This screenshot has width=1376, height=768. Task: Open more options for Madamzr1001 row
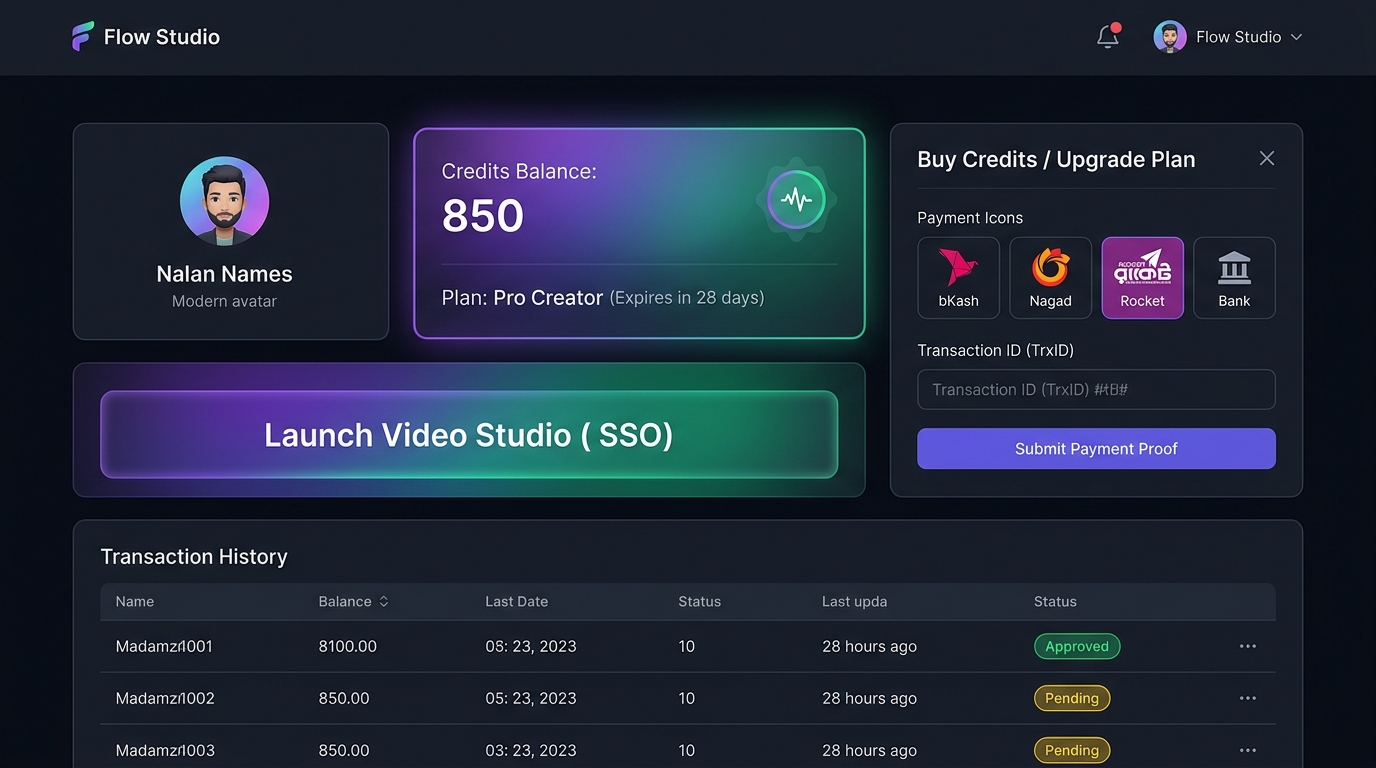coord(1247,646)
